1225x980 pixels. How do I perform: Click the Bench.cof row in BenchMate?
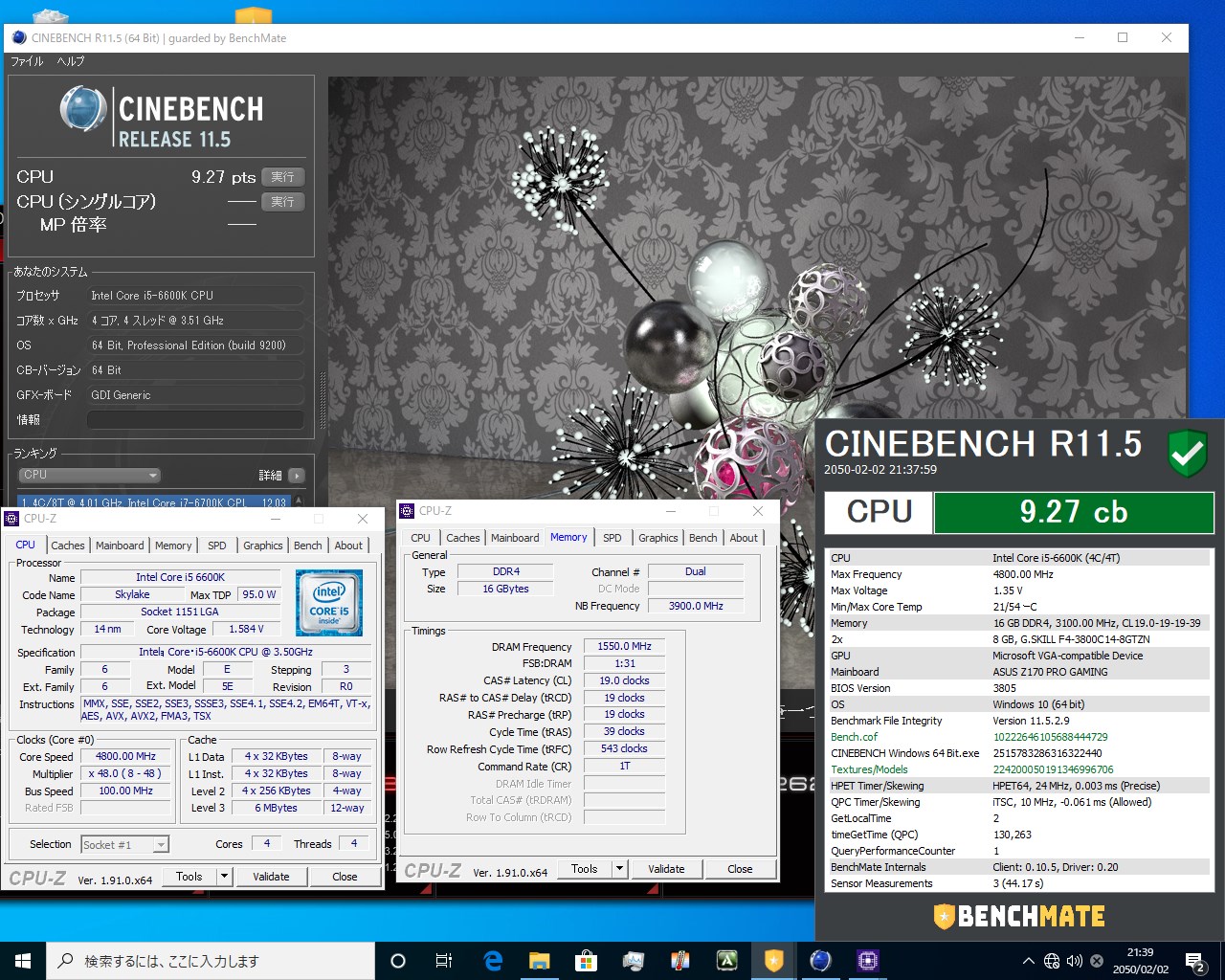pos(1018,737)
